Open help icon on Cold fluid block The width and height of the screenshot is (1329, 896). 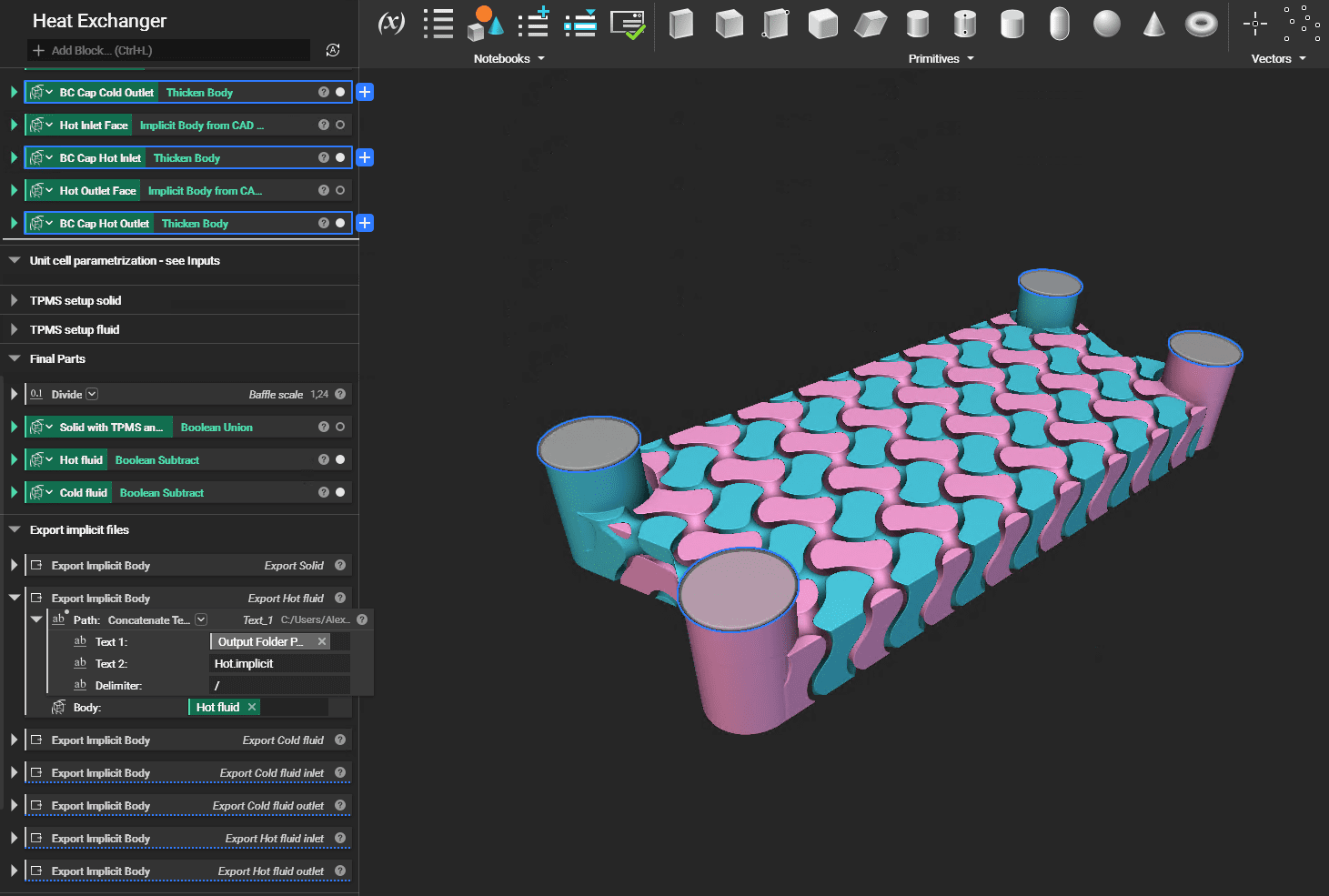(323, 492)
